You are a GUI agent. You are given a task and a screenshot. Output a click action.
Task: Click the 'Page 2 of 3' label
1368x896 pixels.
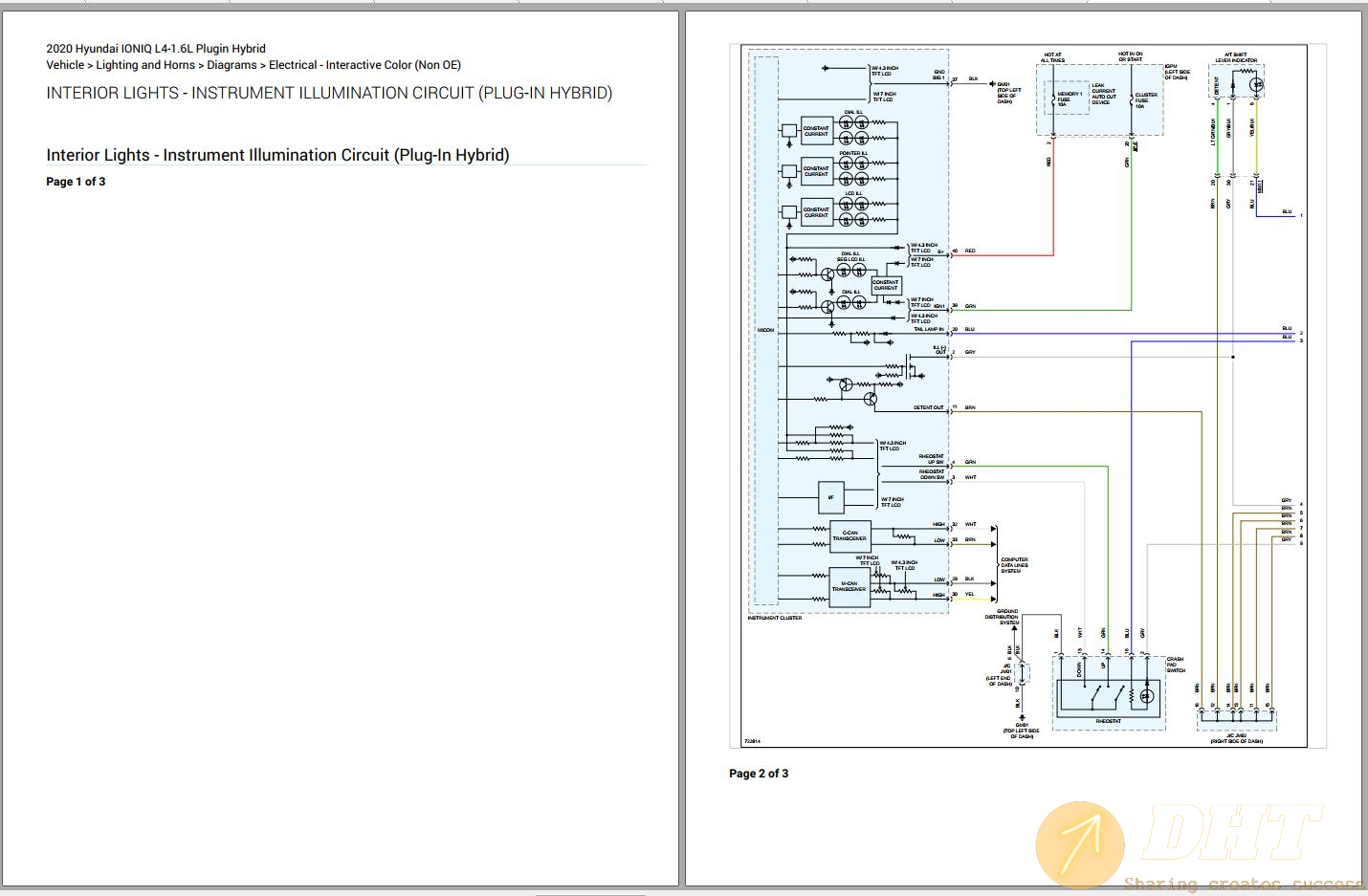click(x=759, y=774)
